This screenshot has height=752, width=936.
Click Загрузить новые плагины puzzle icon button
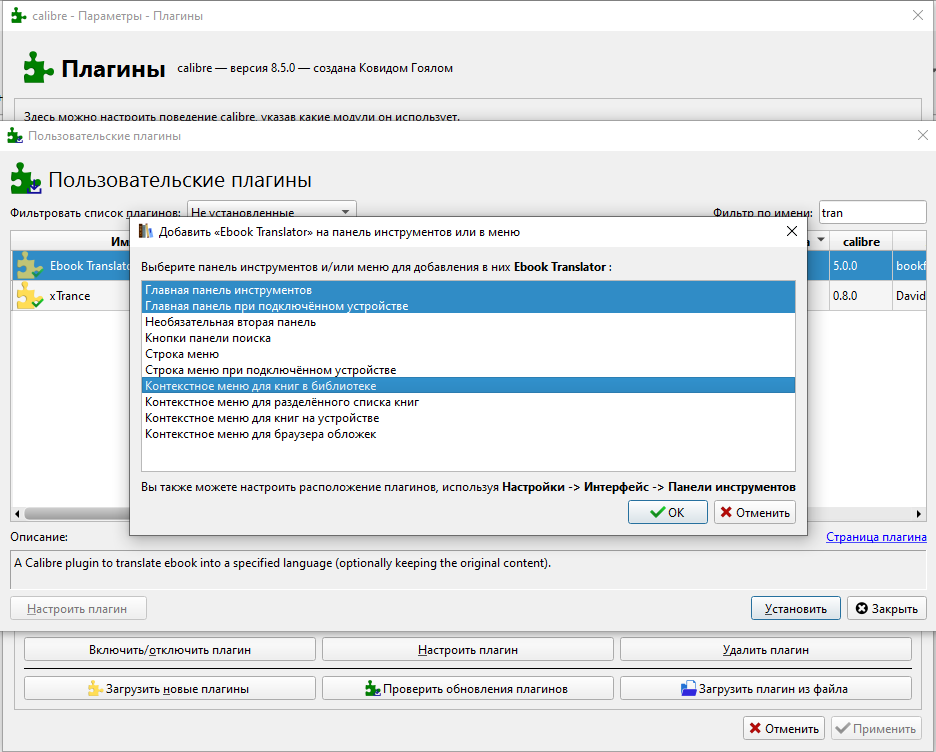[x=169, y=688]
